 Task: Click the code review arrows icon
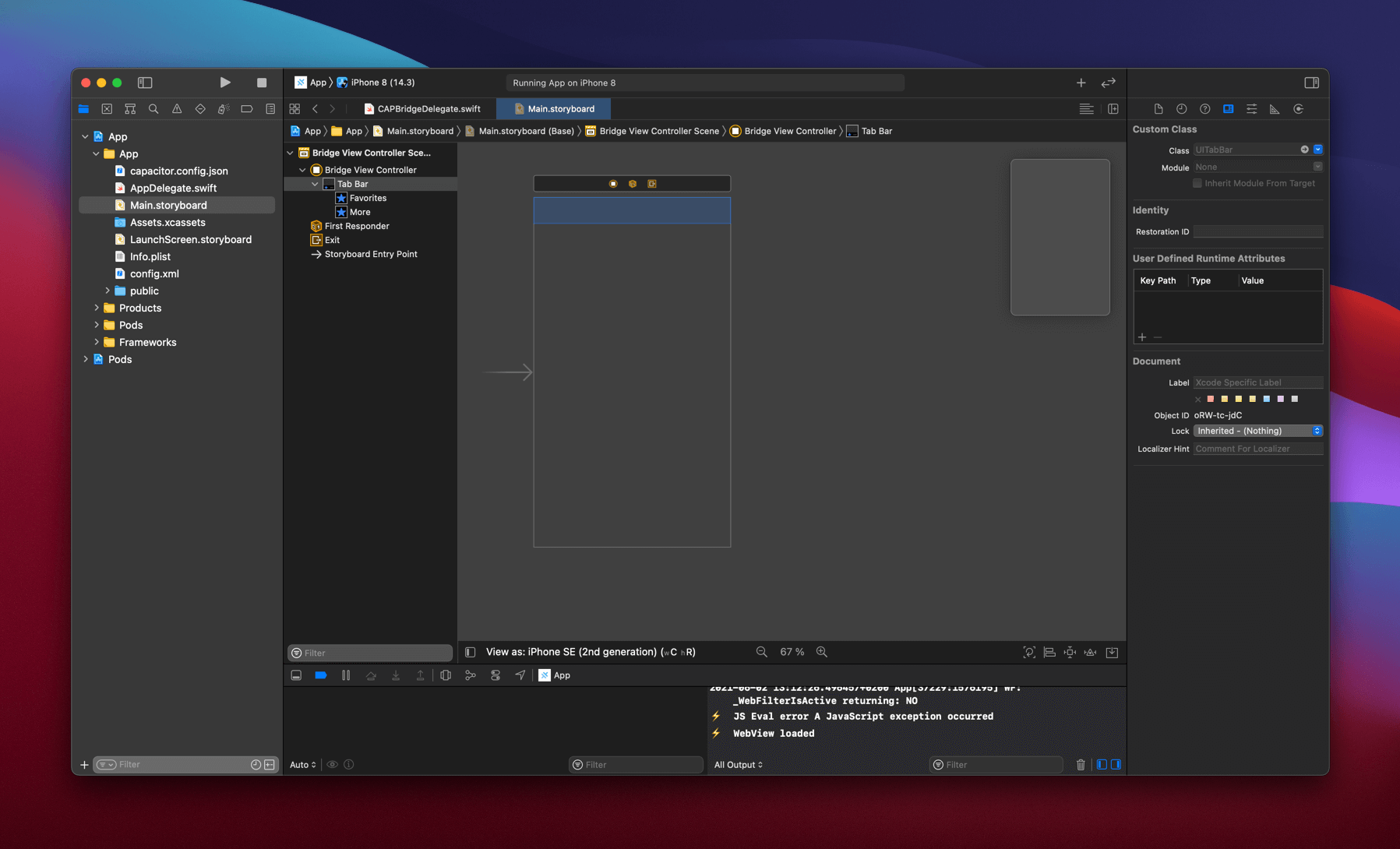click(1109, 83)
